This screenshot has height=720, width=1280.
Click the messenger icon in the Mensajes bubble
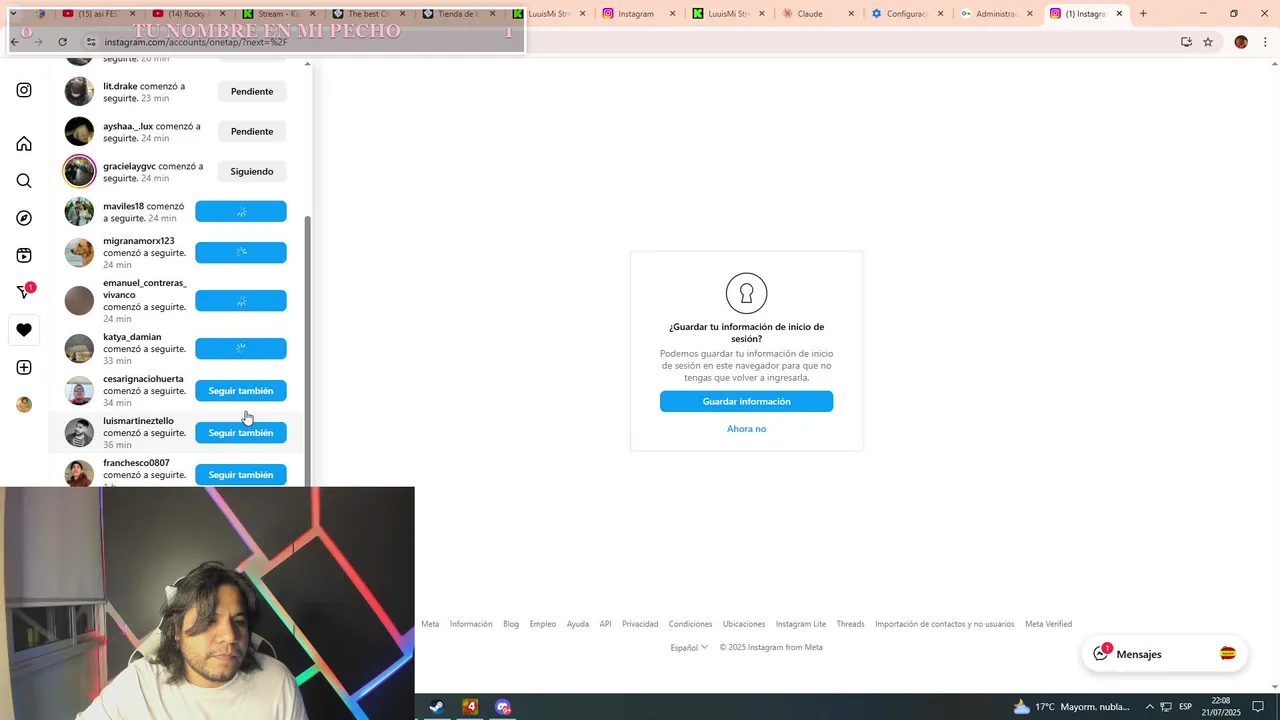tap(1102, 653)
